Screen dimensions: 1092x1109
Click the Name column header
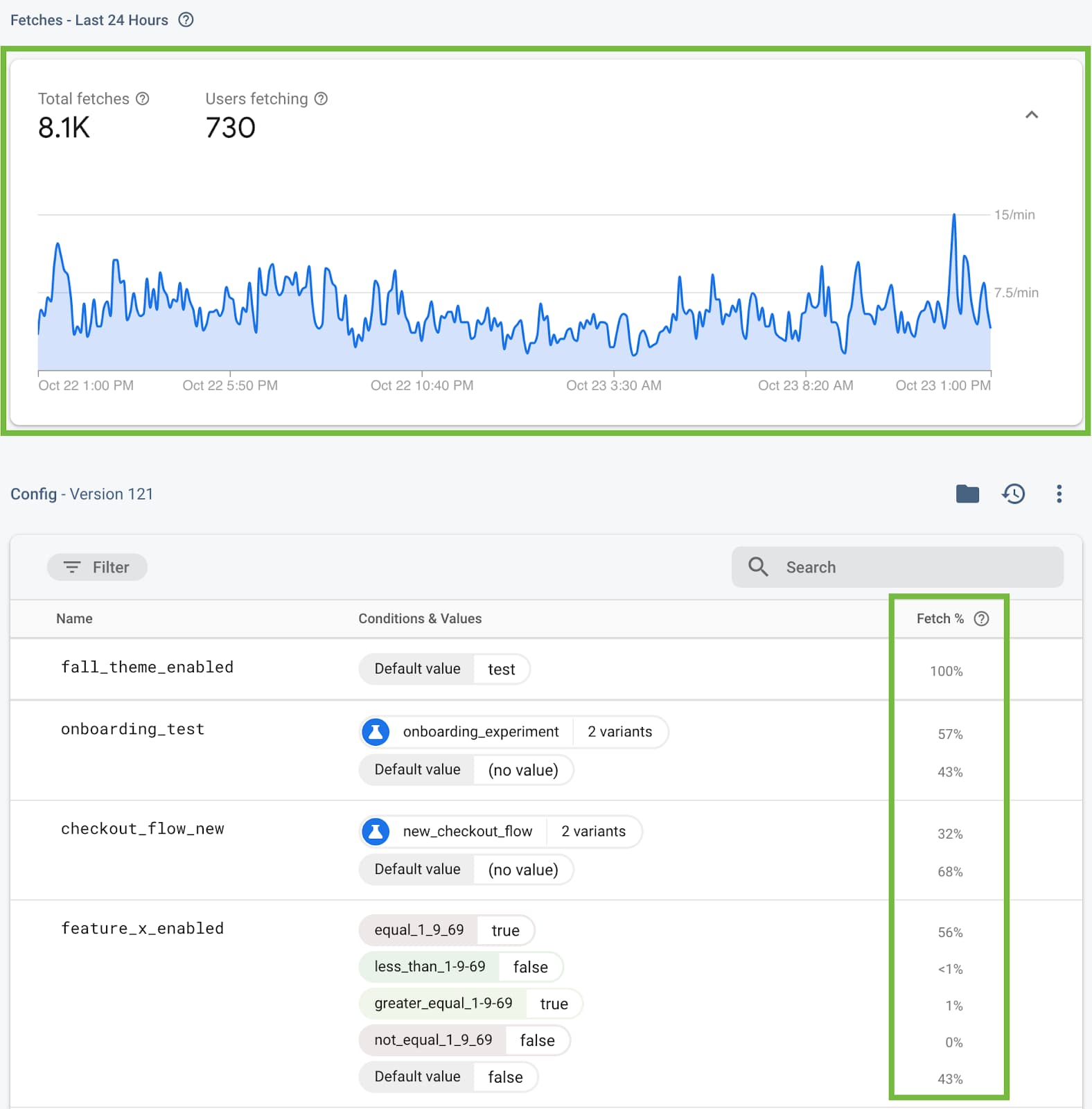74,618
